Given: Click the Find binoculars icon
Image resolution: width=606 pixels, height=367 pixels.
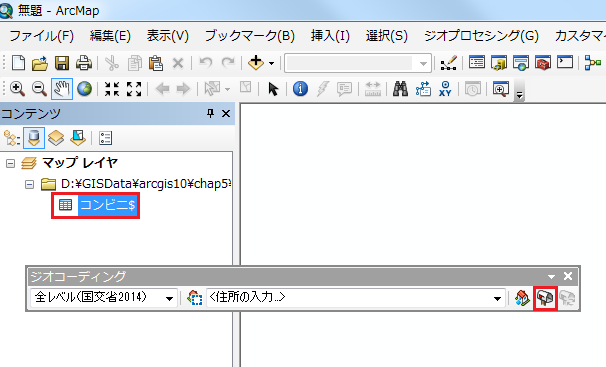Looking at the screenshot, I should (400, 89).
